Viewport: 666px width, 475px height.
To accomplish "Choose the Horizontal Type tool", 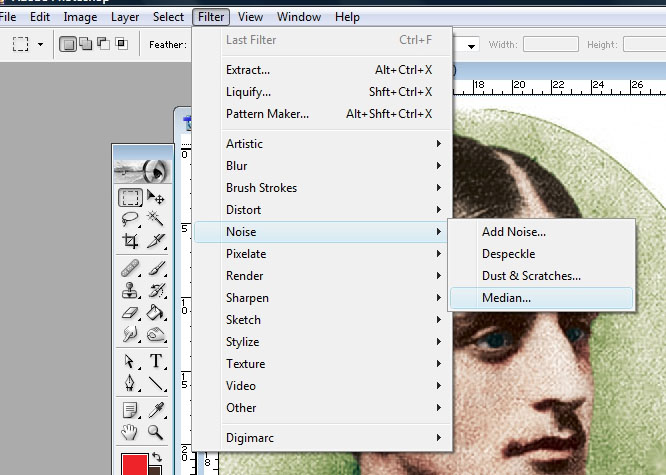I will [x=156, y=361].
